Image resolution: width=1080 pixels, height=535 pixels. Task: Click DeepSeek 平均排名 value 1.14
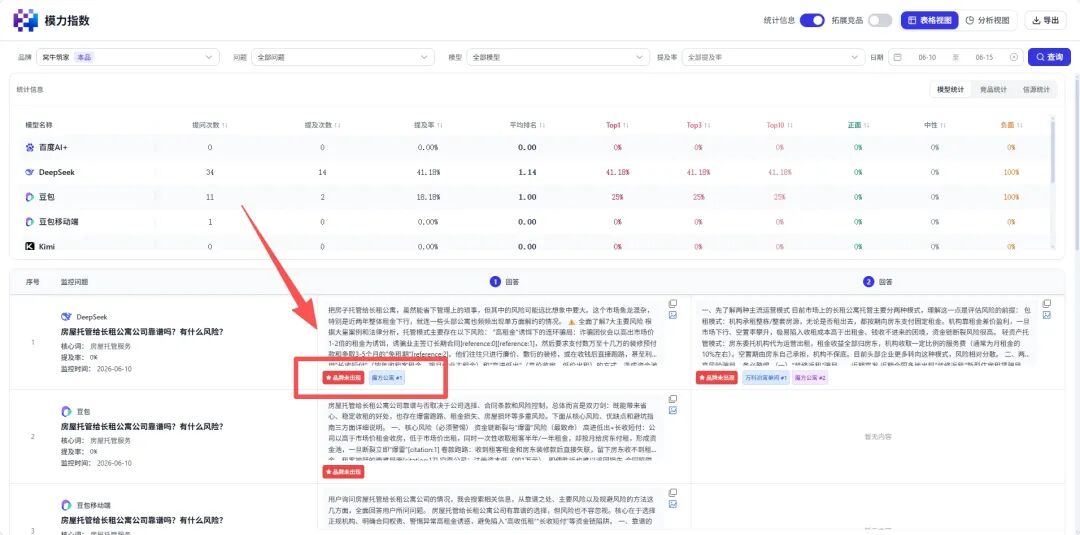[527, 172]
